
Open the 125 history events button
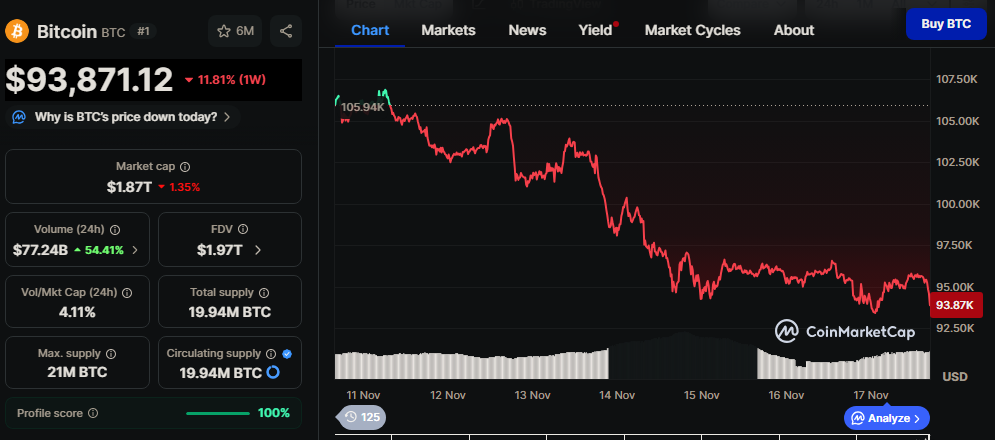pos(361,417)
